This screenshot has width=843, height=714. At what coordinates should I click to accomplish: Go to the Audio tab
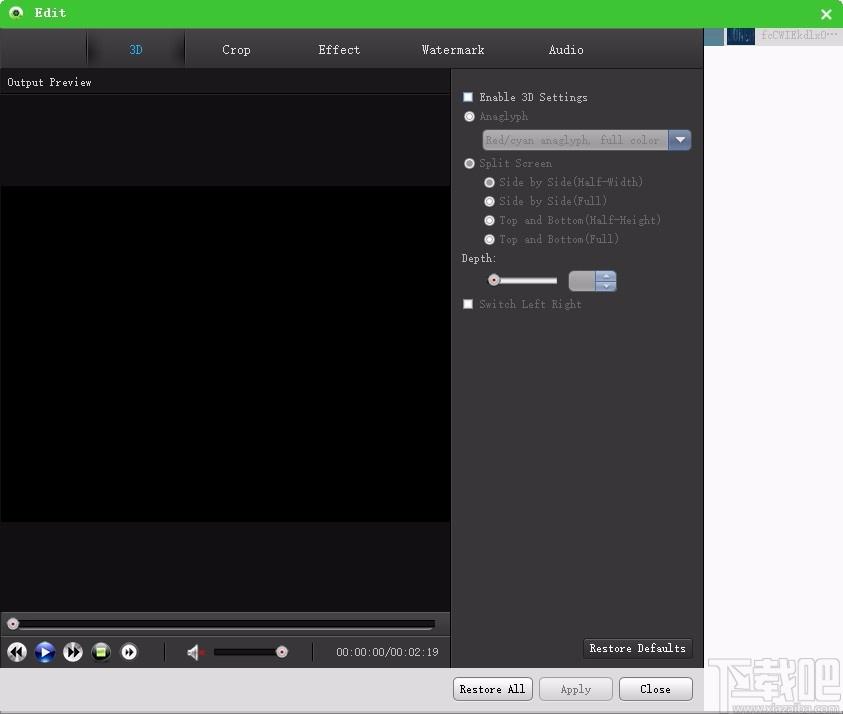(x=566, y=49)
